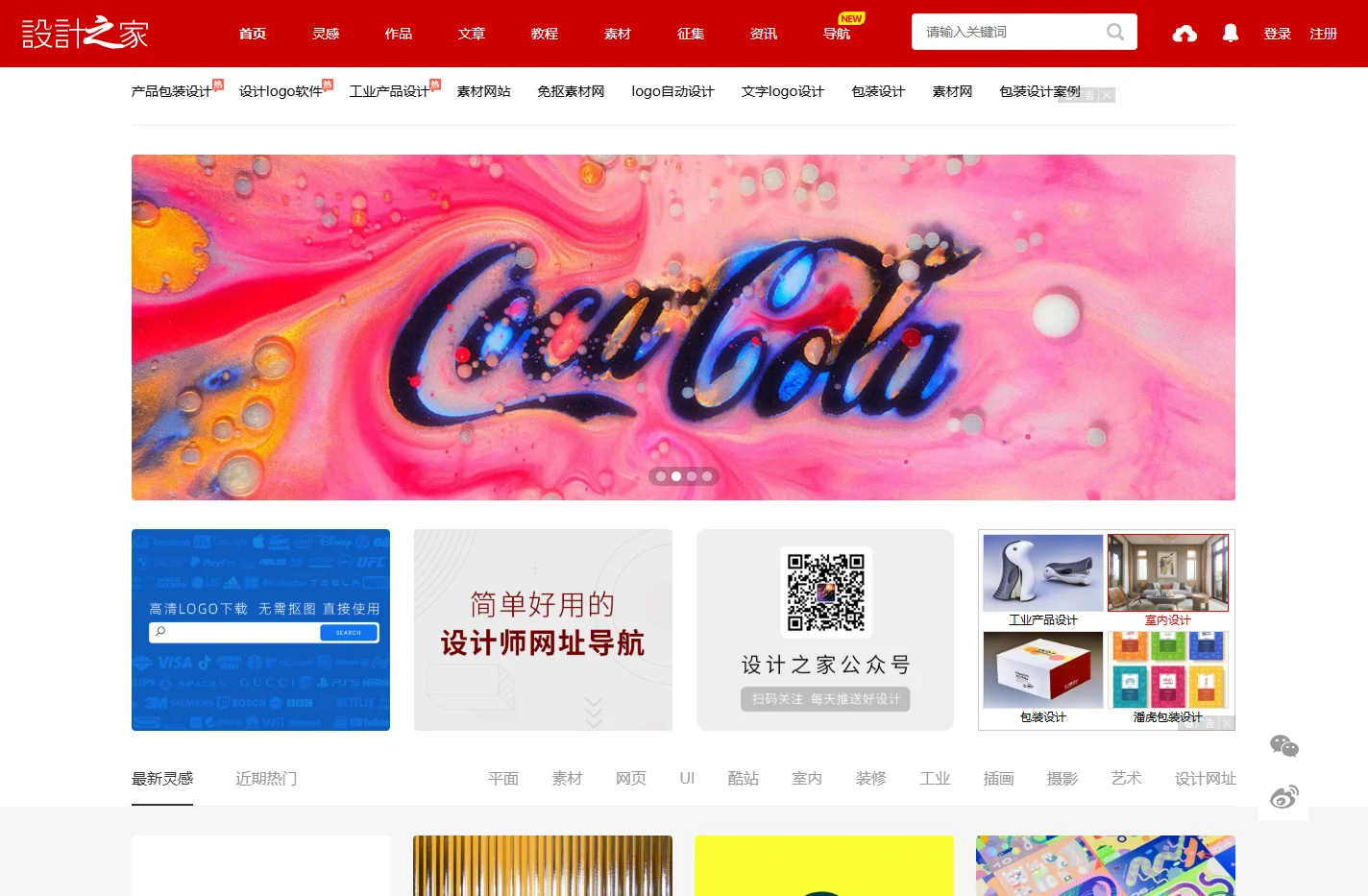1368x896 pixels.
Task: Open notifications bell icon
Action: 1230,34
